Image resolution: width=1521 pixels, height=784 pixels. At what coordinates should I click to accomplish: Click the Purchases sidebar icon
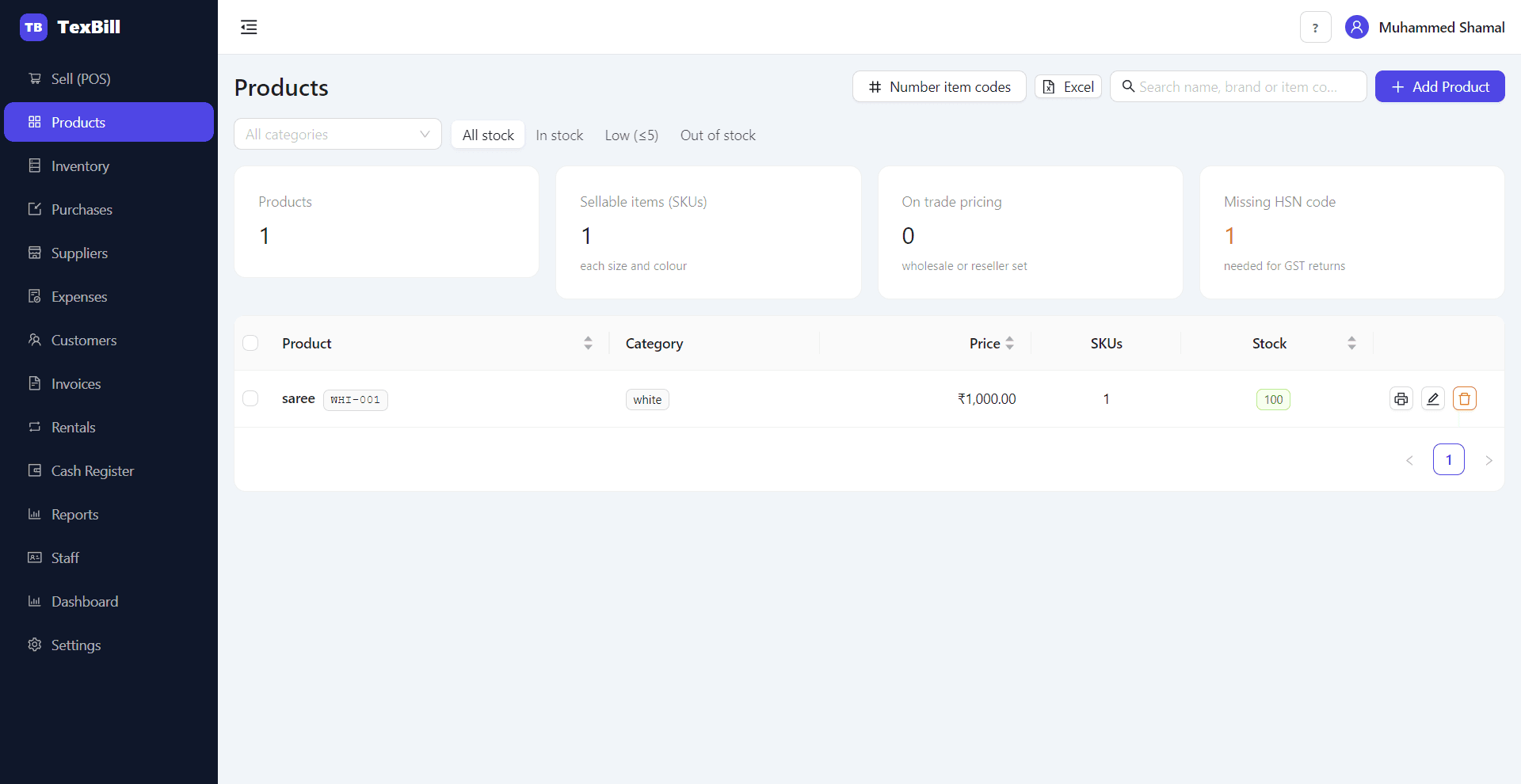[35, 209]
